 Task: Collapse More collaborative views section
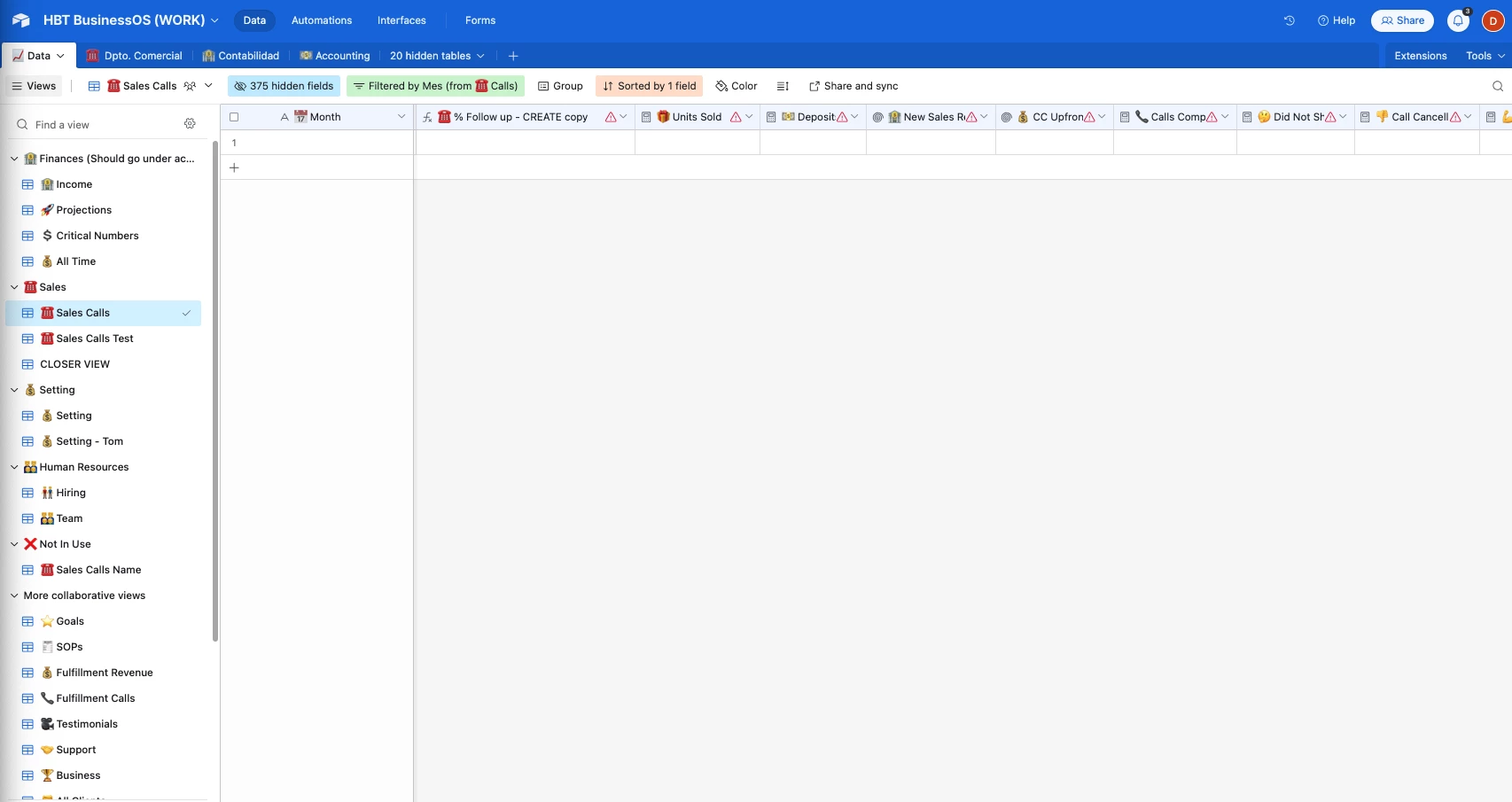pyautogui.click(x=14, y=596)
